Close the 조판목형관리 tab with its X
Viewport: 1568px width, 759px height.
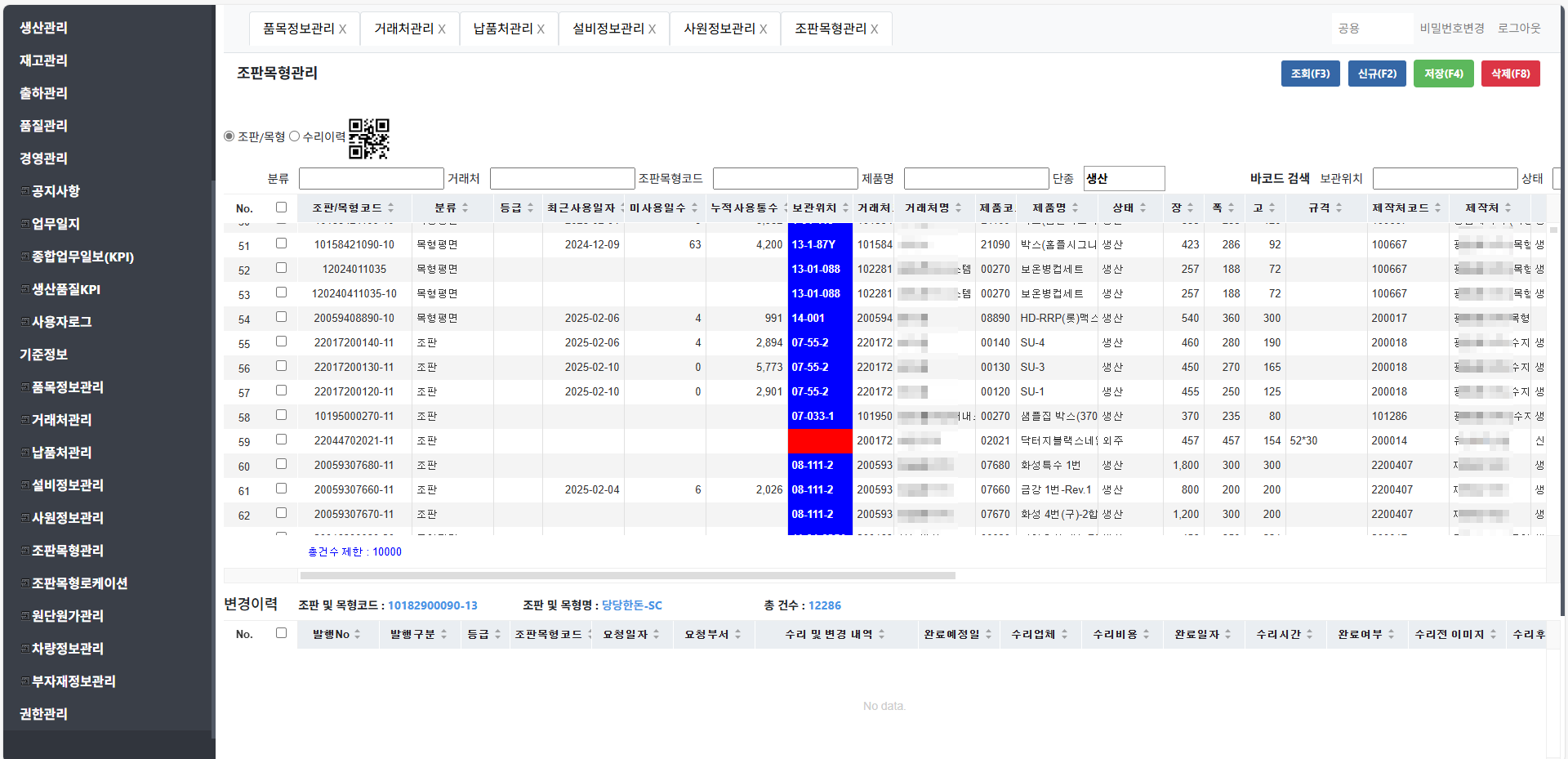[875, 29]
